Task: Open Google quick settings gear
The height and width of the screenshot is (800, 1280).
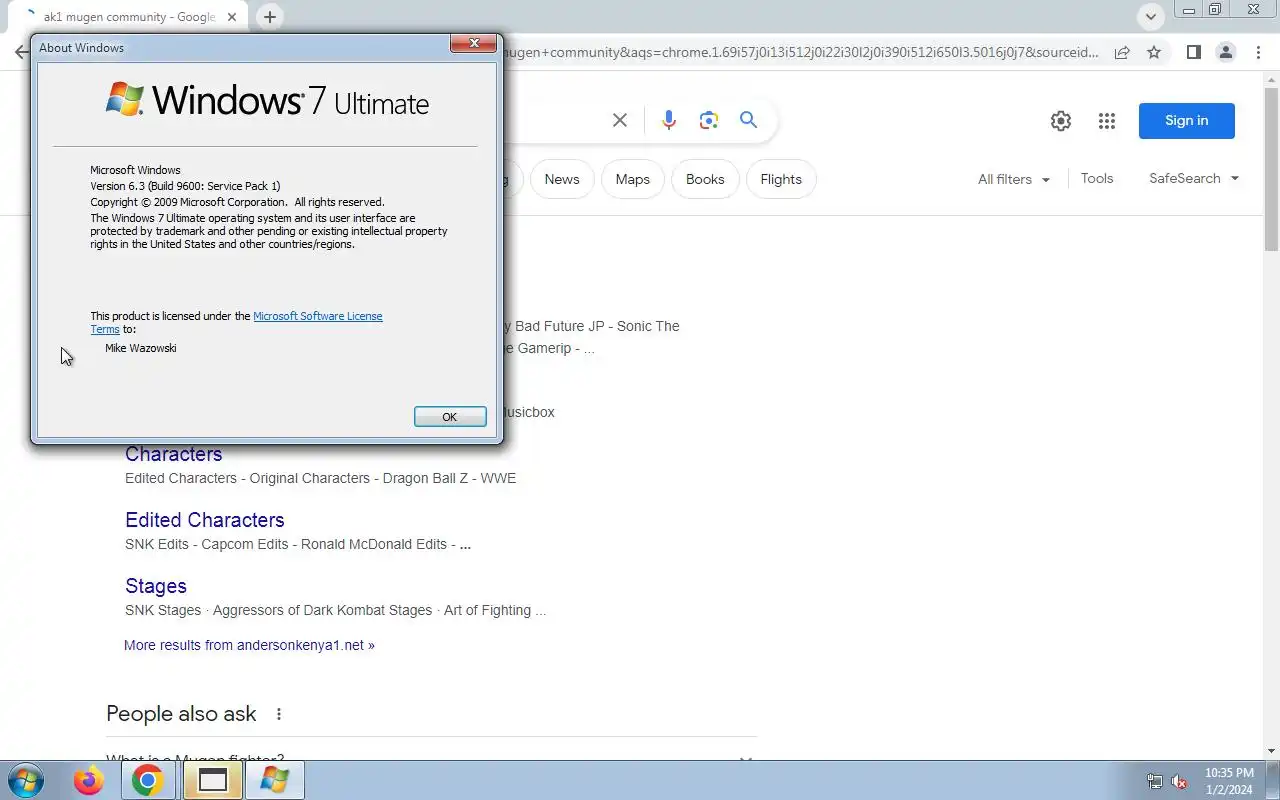Action: (1061, 121)
